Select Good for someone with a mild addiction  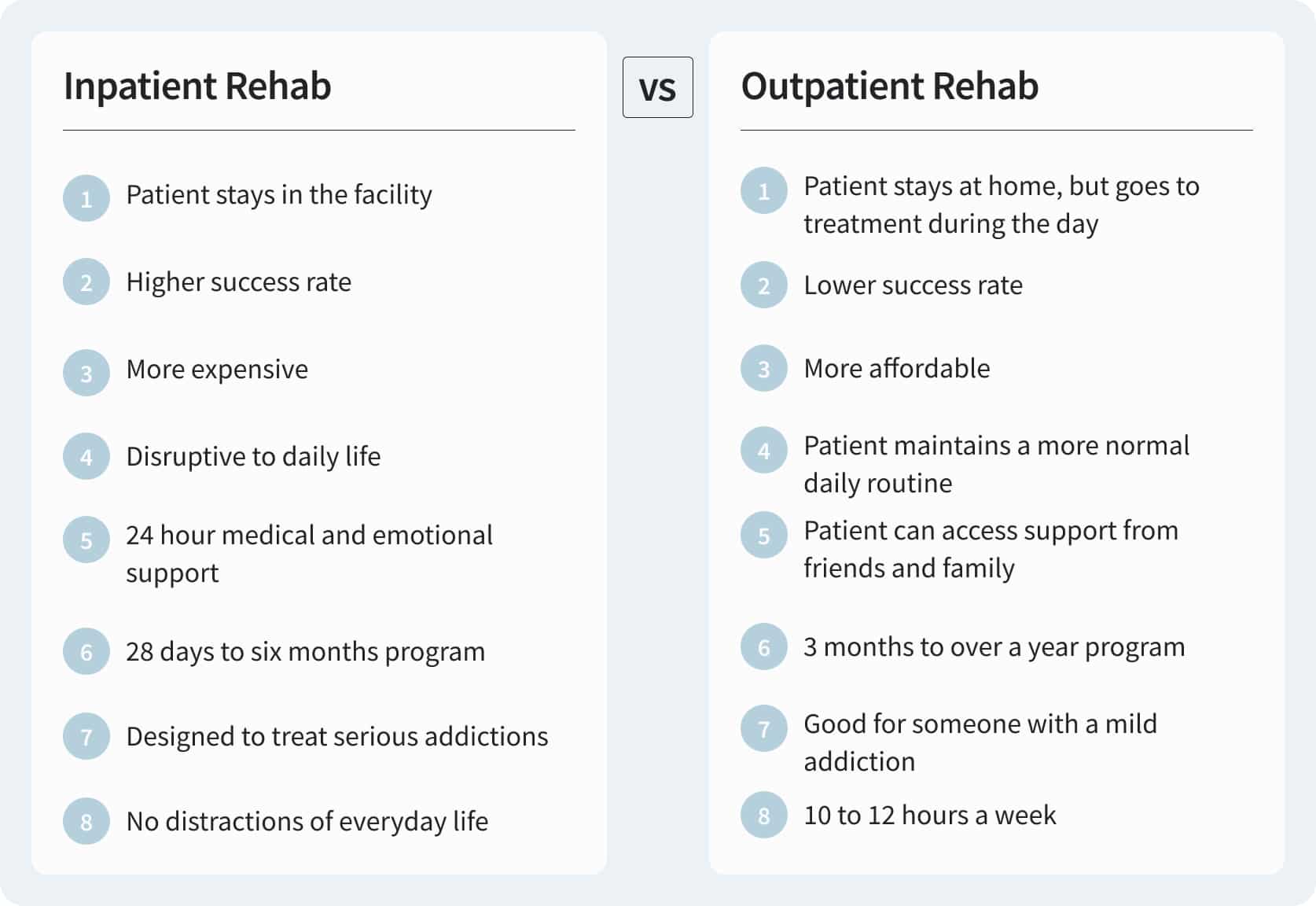(980, 742)
